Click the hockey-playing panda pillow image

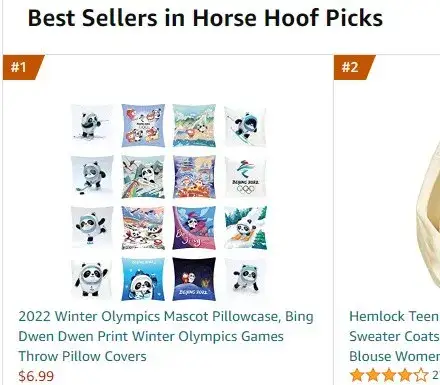pos(92,177)
